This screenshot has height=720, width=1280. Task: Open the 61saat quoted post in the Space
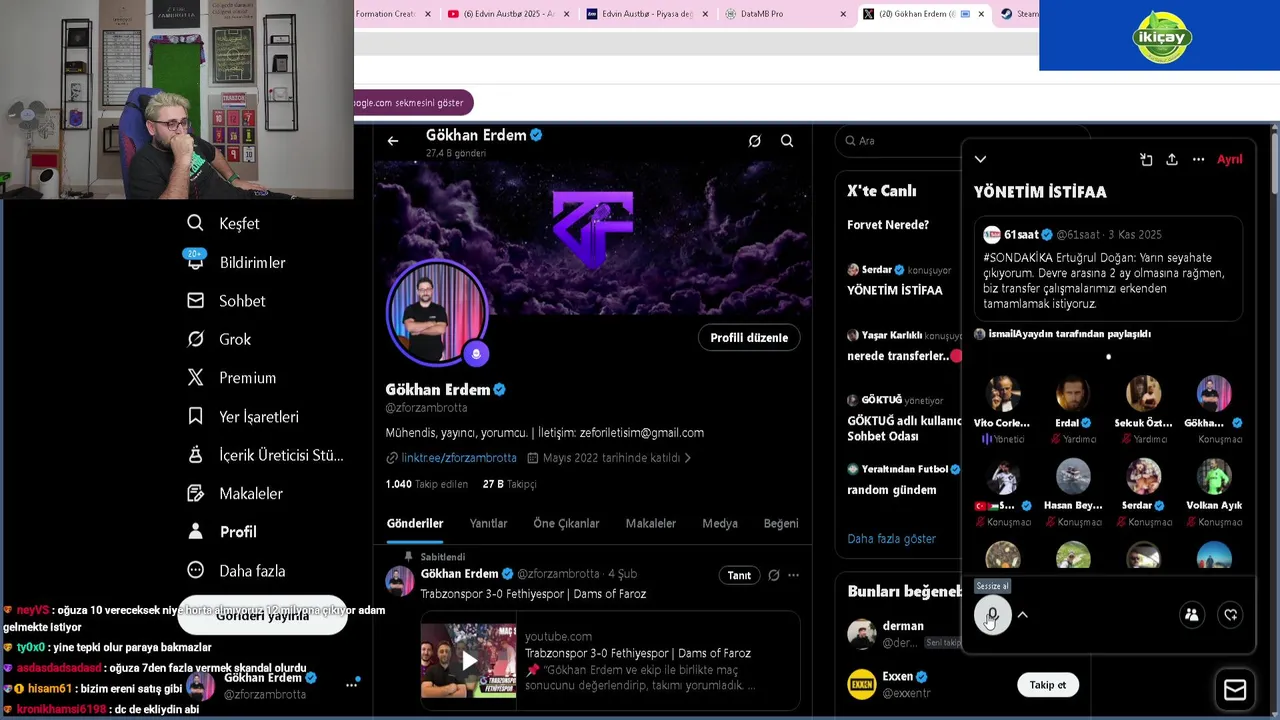pyautogui.click(x=1109, y=270)
